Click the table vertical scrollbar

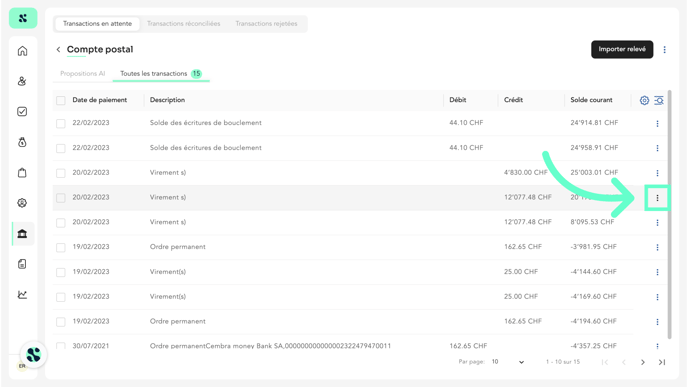(x=670, y=214)
